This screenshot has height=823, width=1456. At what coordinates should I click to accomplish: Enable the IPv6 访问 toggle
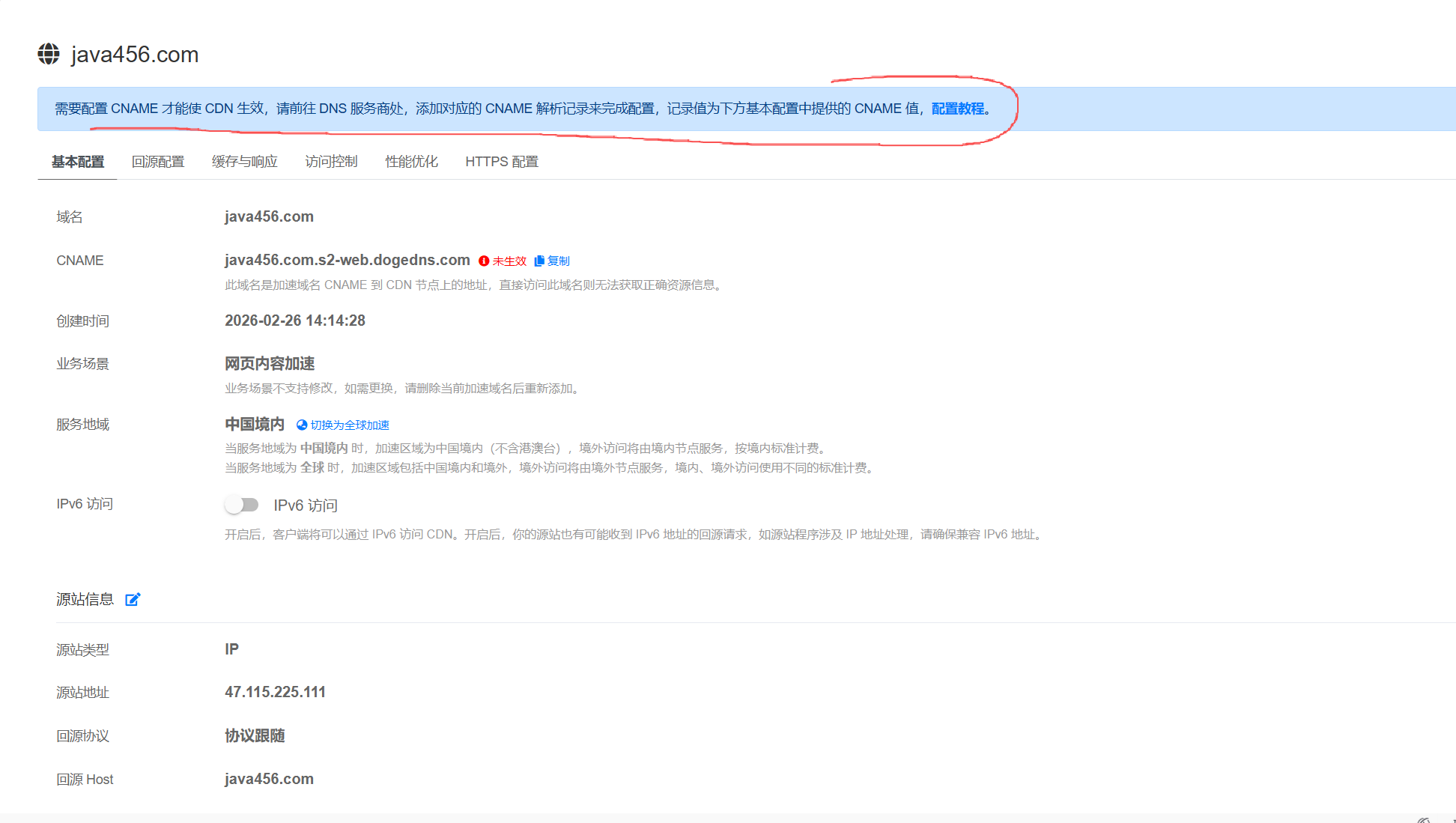pyautogui.click(x=241, y=504)
